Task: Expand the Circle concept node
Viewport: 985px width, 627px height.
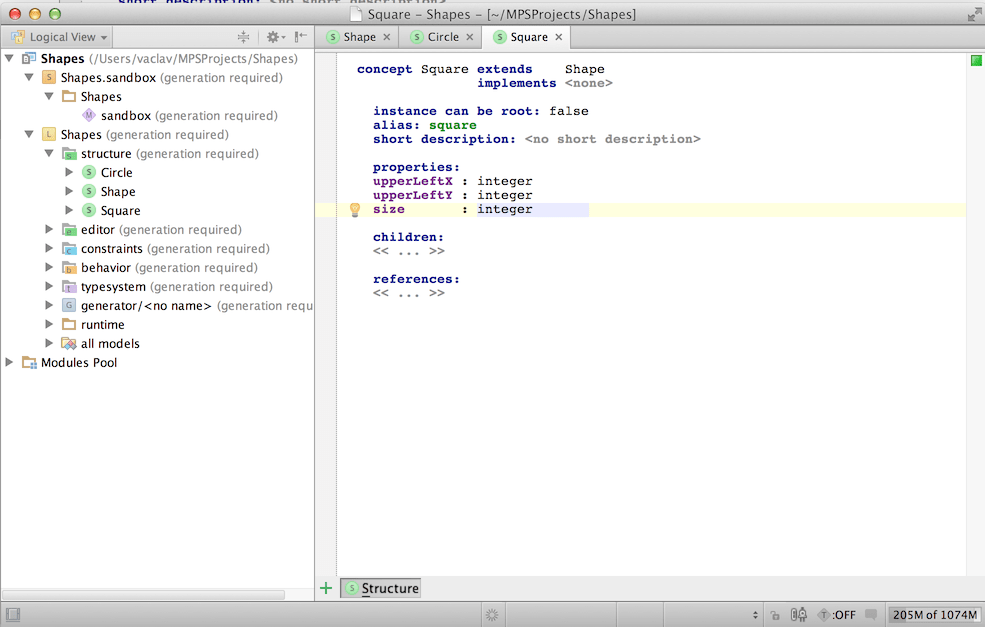Action: [x=69, y=173]
